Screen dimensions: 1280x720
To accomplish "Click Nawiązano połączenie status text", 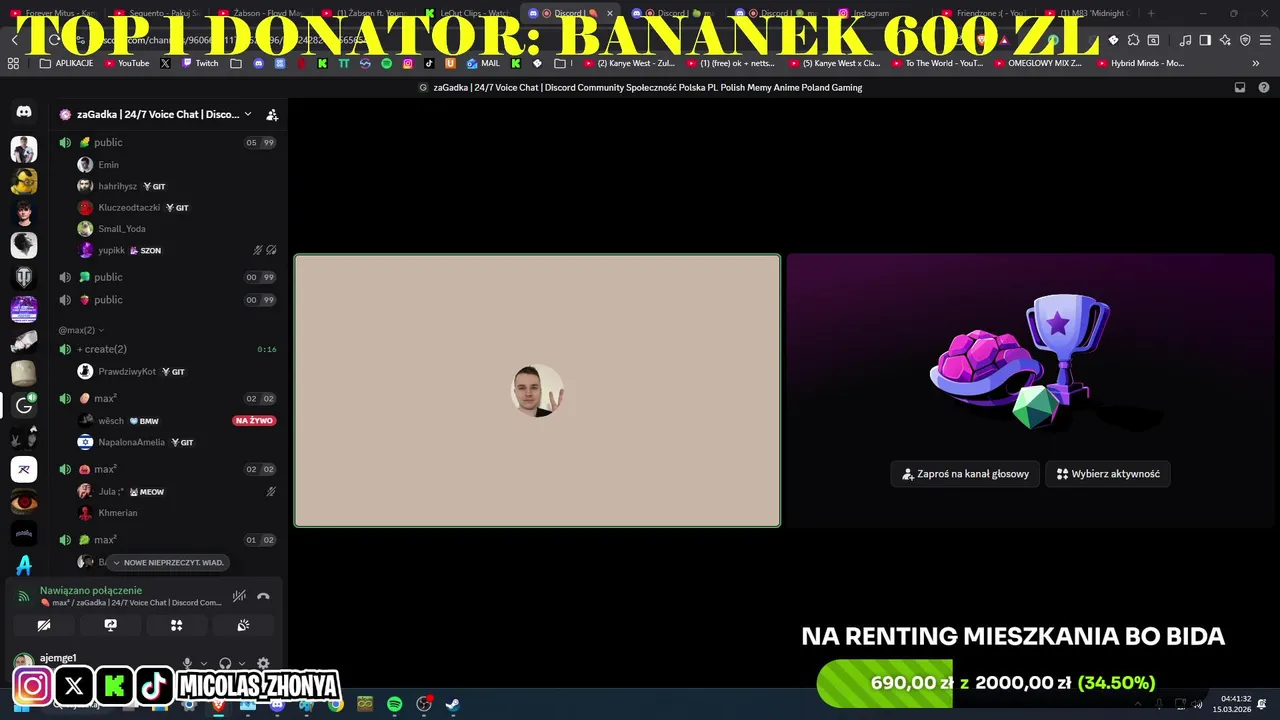I will pyautogui.click(x=91, y=590).
